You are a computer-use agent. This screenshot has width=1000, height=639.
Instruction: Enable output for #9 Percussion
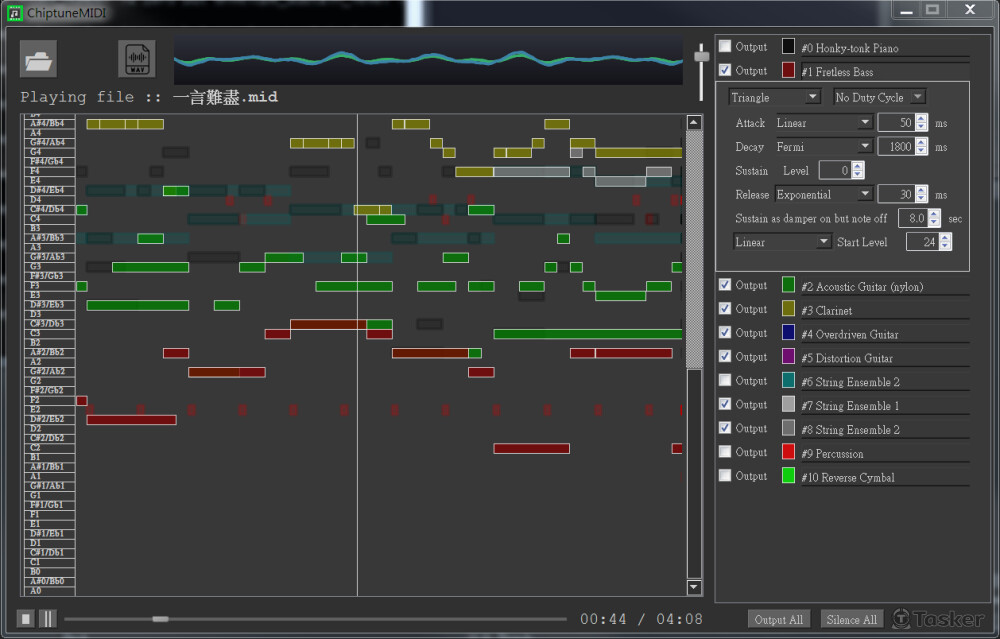point(725,453)
